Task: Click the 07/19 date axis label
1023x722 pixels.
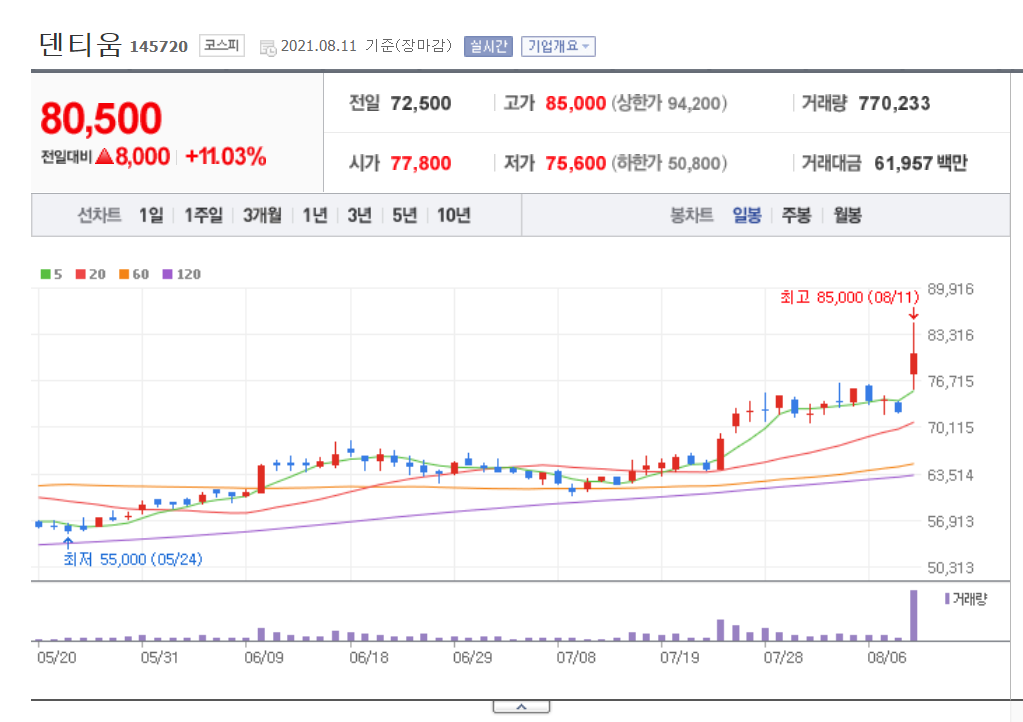Action: click(x=680, y=657)
